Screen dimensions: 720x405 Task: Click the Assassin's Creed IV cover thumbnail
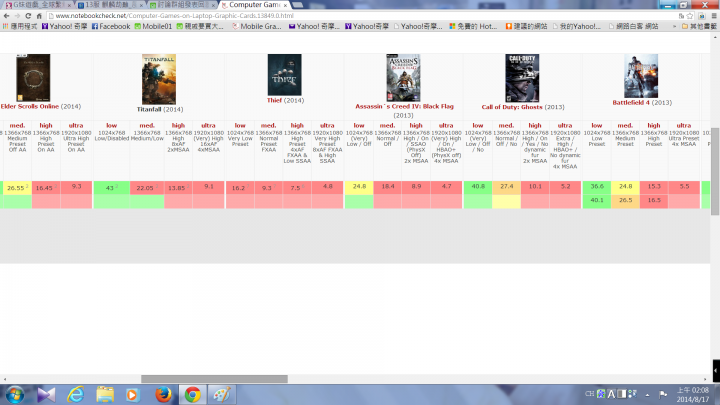[x=403, y=78]
